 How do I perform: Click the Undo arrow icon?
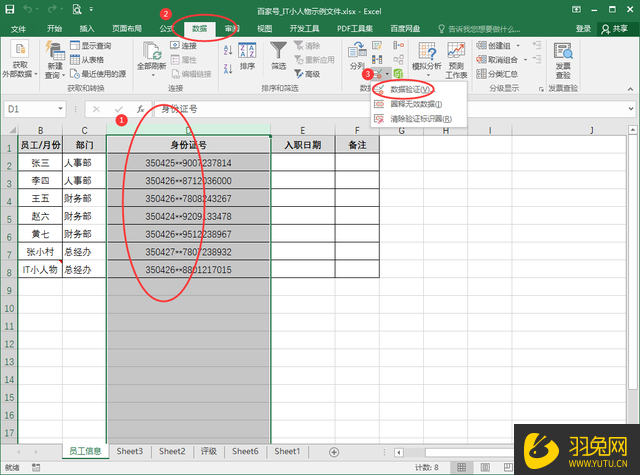(28, 9)
